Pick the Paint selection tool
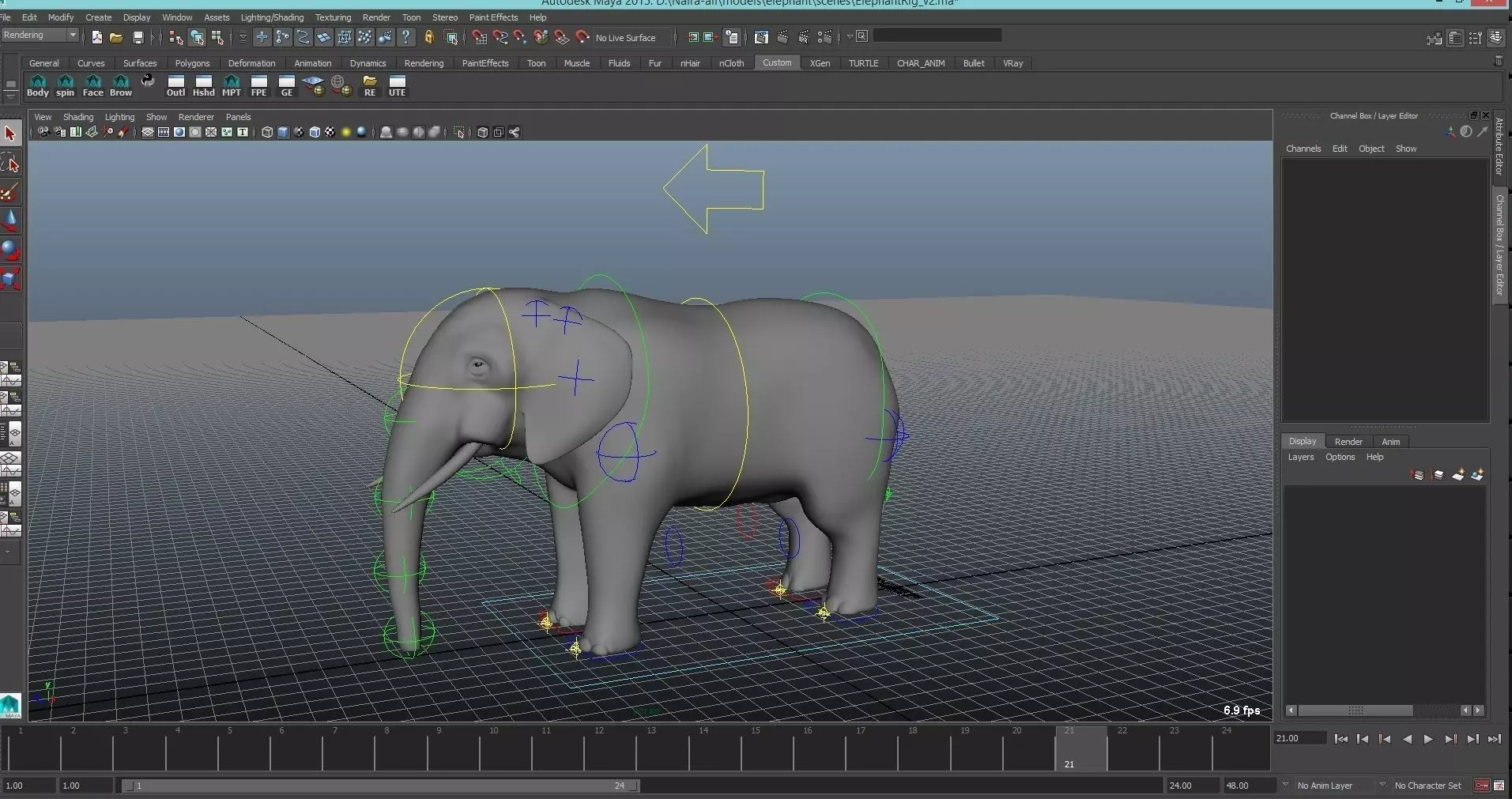Image resolution: width=1512 pixels, height=799 pixels. (x=10, y=192)
